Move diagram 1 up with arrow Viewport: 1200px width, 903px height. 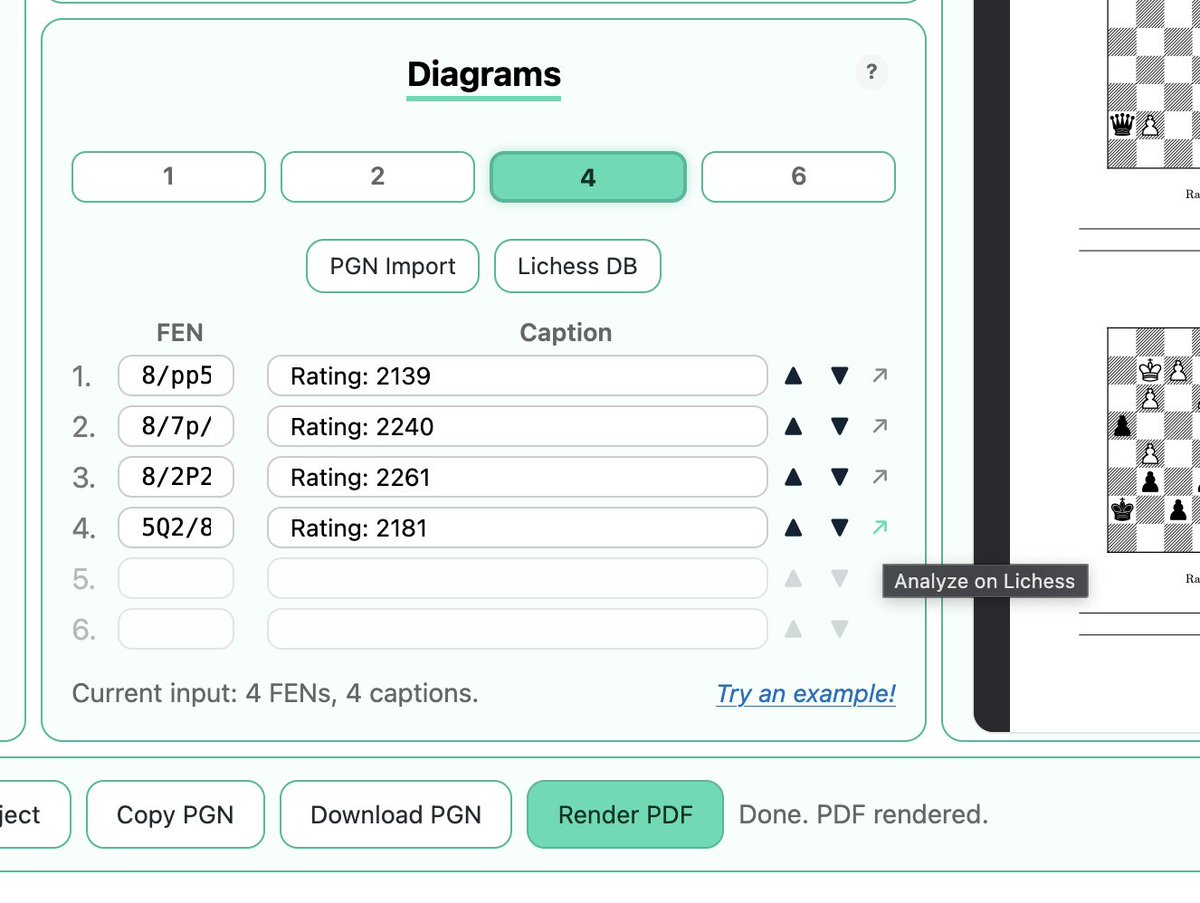click(794, 376)
